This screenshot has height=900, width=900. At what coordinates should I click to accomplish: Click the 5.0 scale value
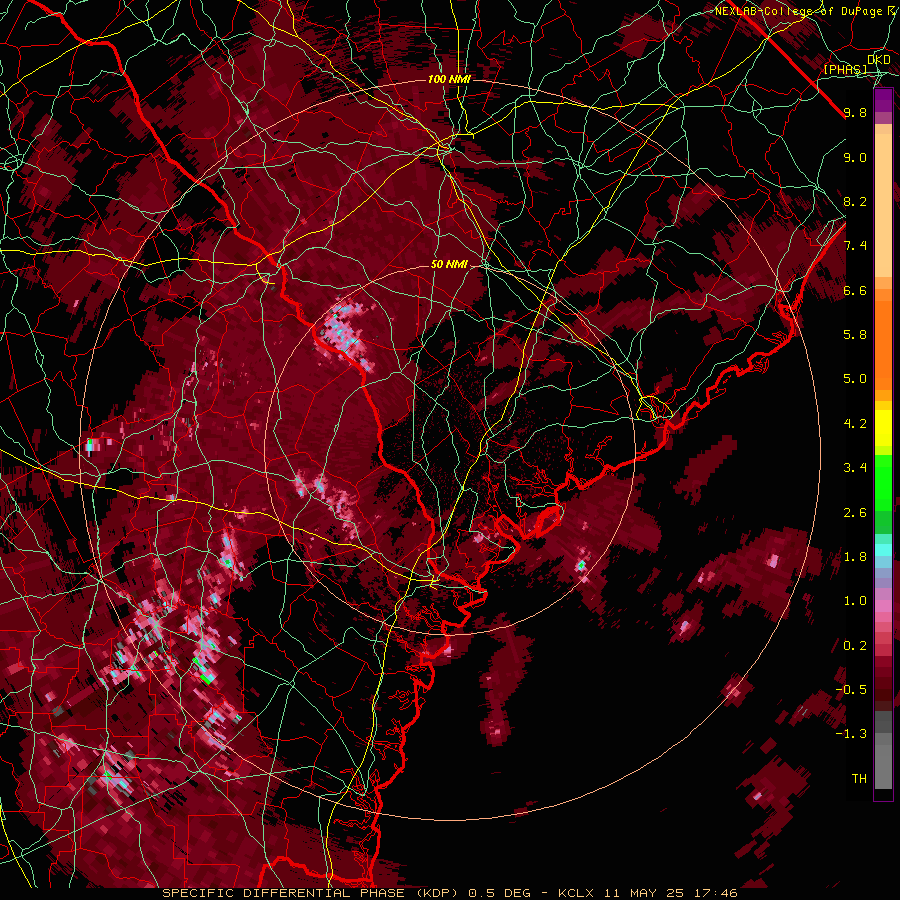click(855, 379)
